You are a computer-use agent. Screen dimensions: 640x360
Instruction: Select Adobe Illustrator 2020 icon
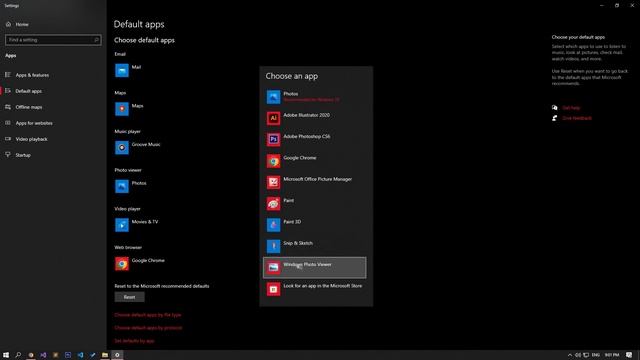[273, 118]
